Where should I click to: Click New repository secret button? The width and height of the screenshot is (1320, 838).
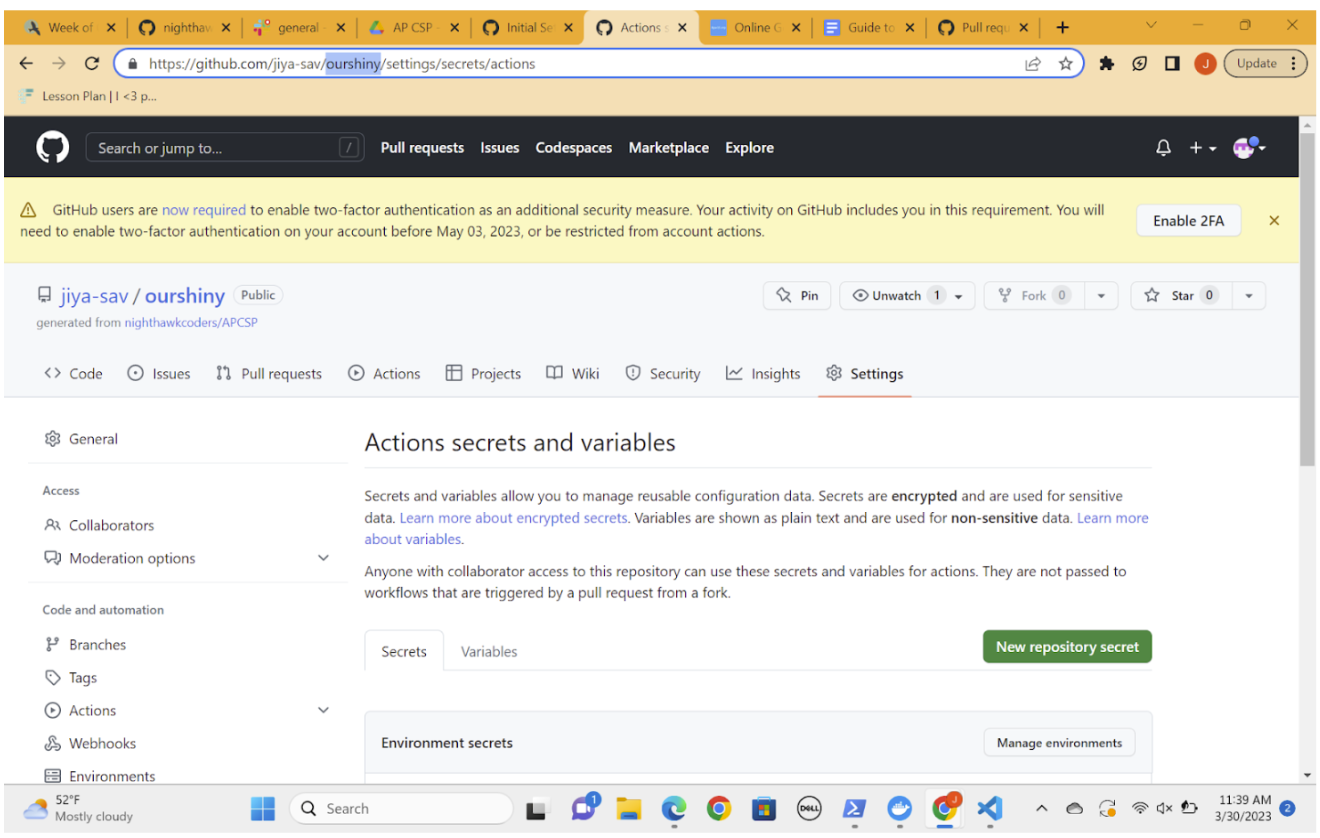1067,647
